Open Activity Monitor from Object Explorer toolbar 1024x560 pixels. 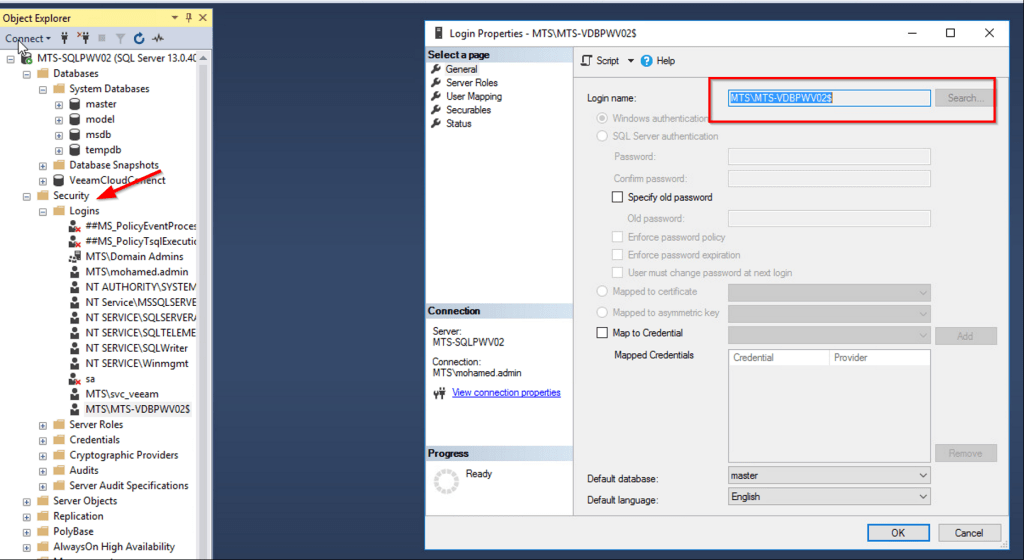(158, 39)
